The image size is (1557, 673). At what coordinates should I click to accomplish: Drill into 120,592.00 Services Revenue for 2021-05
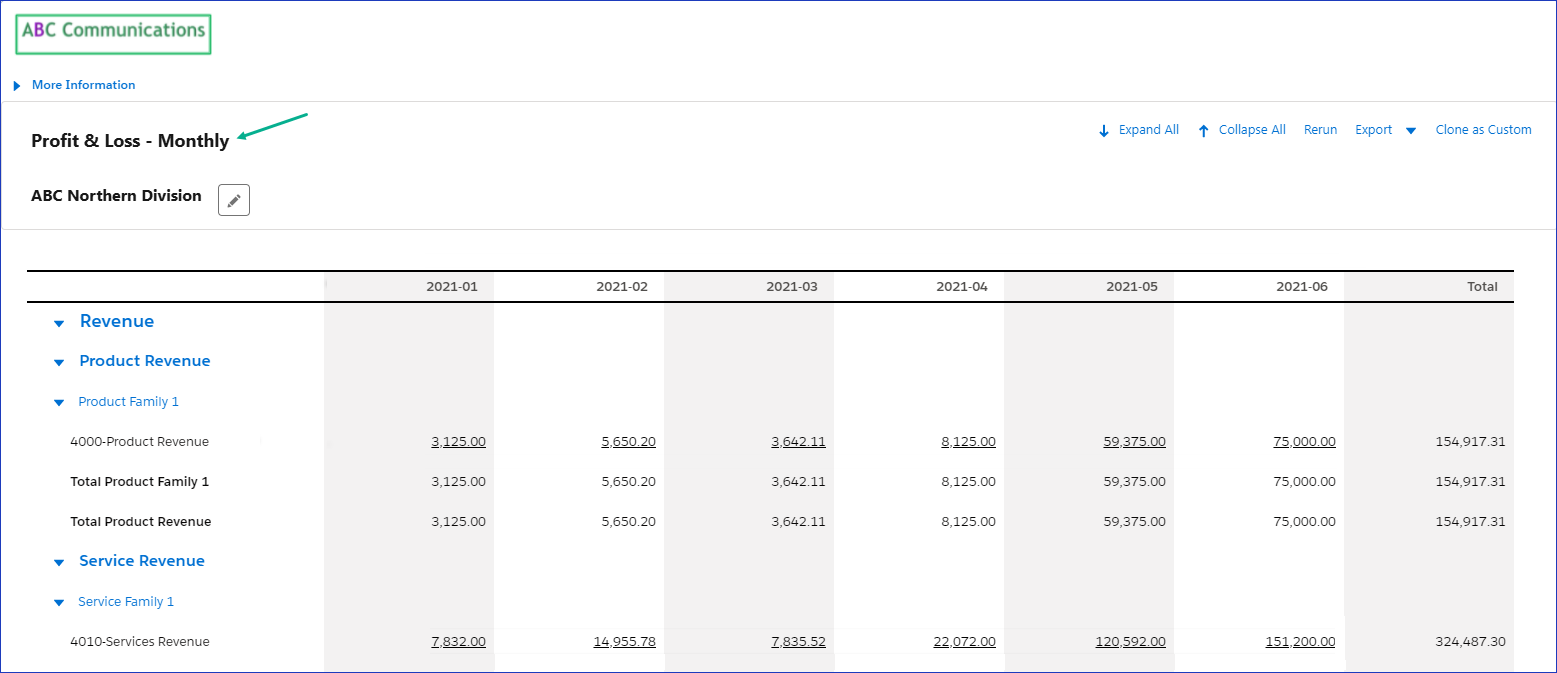(x=1130, y=641)
